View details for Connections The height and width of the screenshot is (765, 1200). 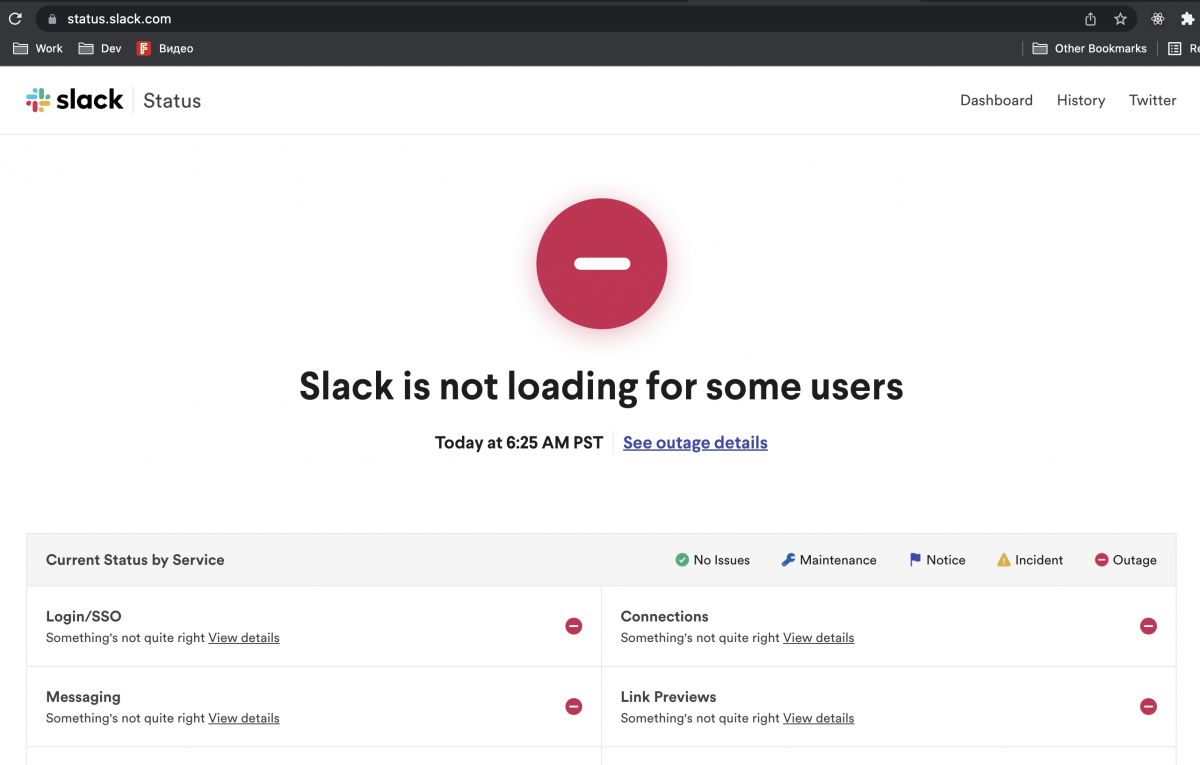pyautogui.click(x=818, y=638)
